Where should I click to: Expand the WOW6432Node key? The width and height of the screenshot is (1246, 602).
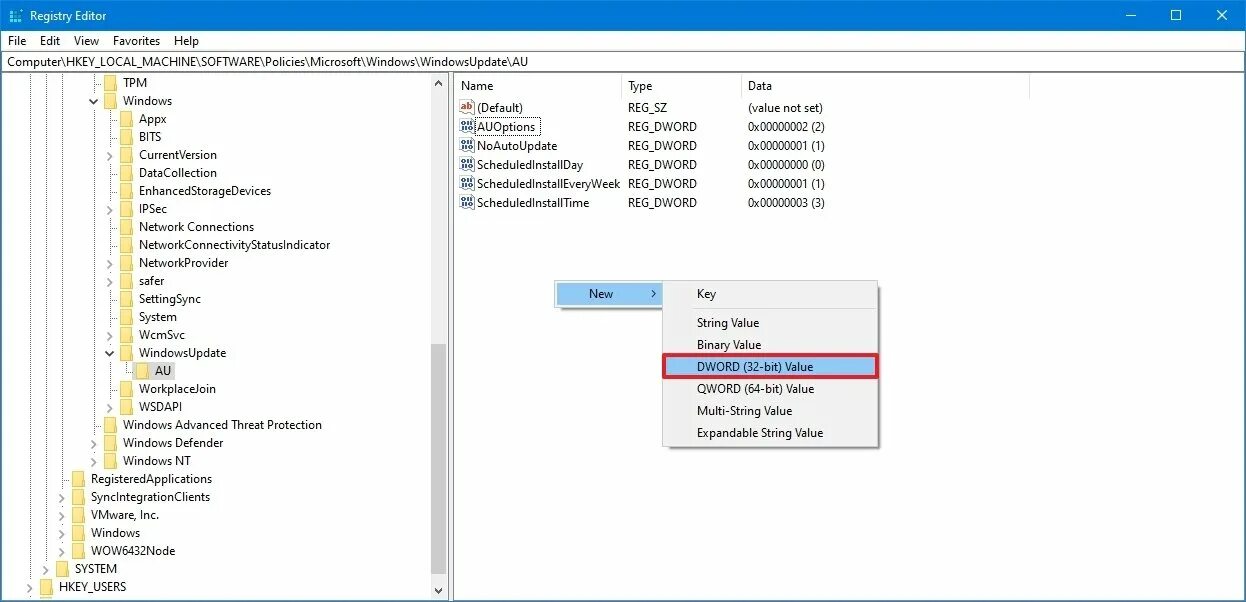coord(61,551)
